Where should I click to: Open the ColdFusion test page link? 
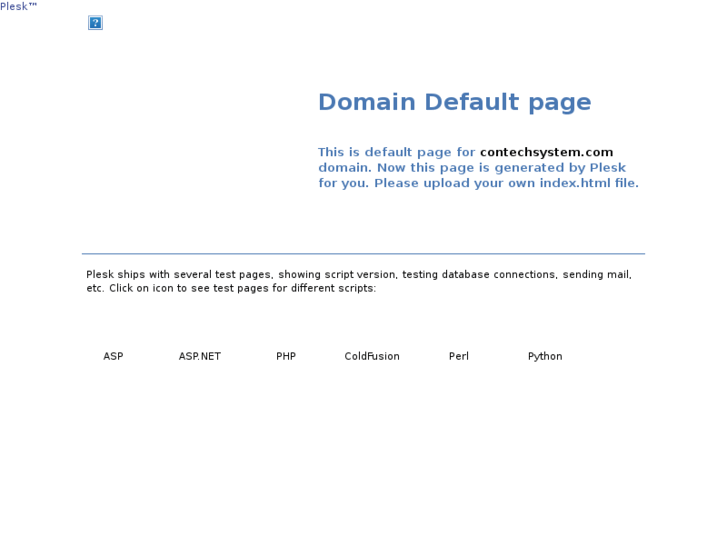372,356
